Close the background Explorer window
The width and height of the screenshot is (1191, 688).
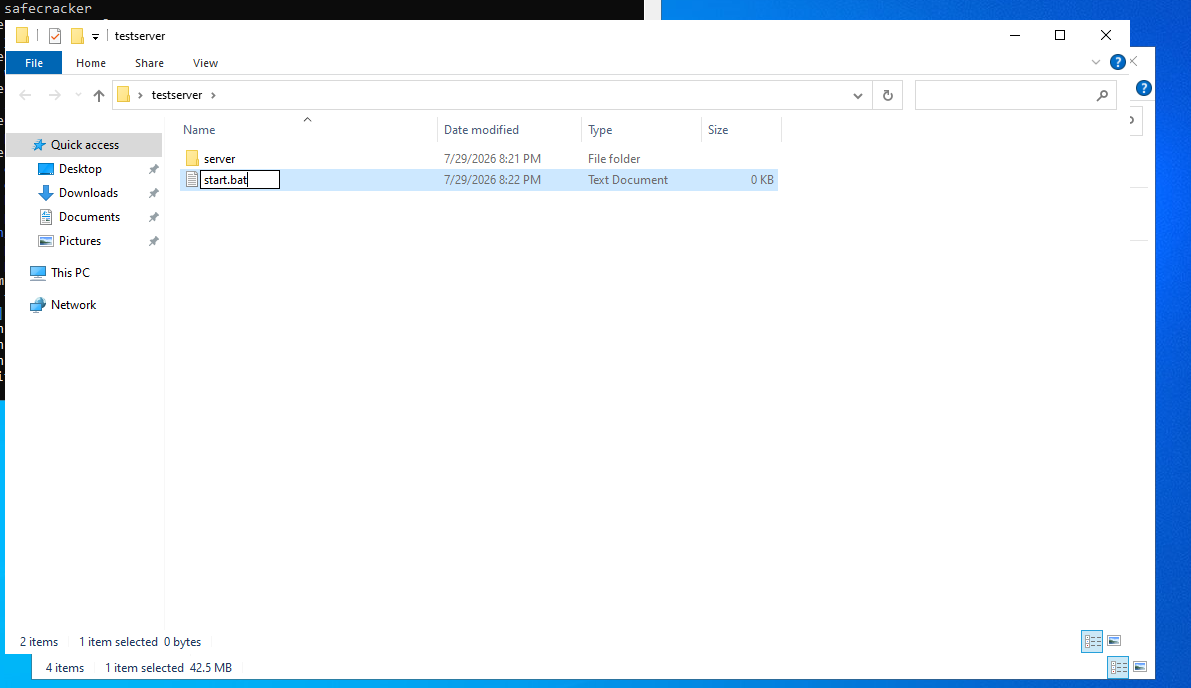(x=1134, y=61)
